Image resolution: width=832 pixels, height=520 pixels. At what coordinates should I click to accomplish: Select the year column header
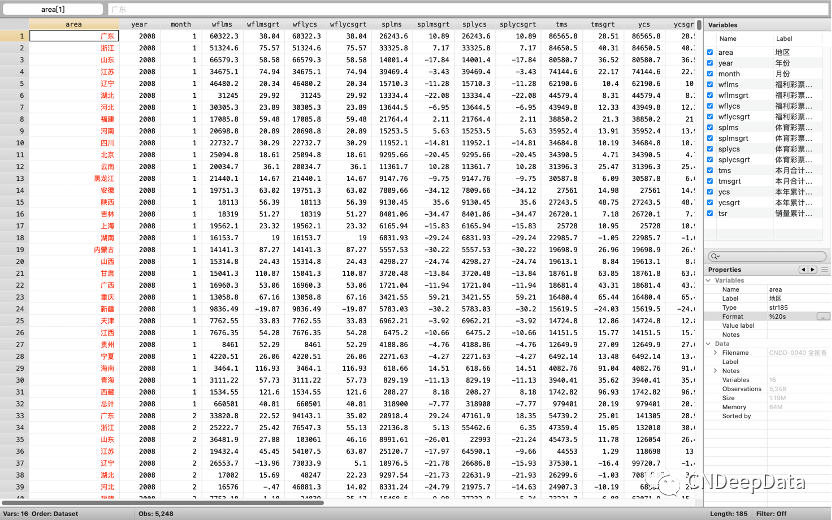139,24
